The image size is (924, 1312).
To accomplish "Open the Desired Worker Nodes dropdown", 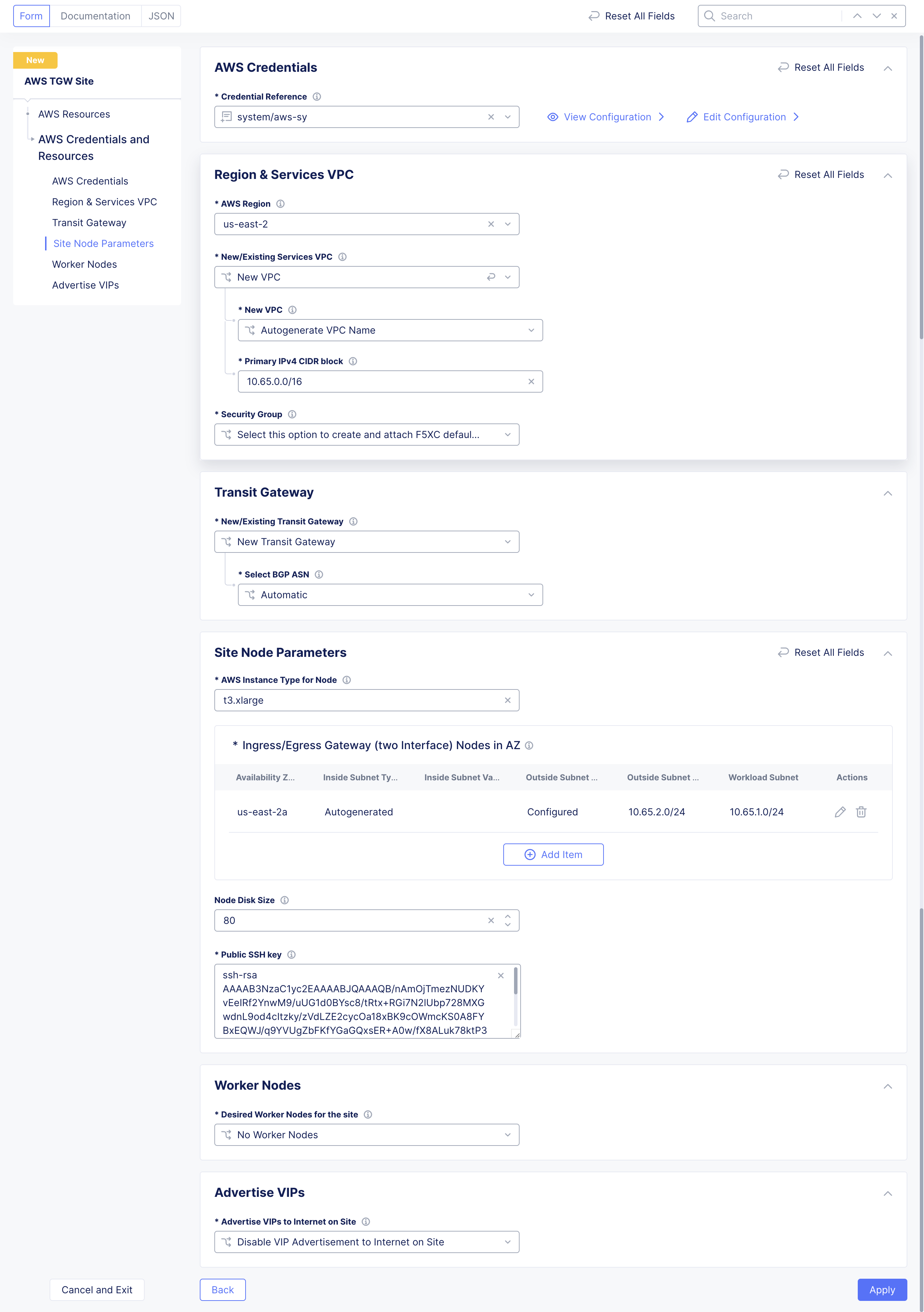I will [507, 1134].
